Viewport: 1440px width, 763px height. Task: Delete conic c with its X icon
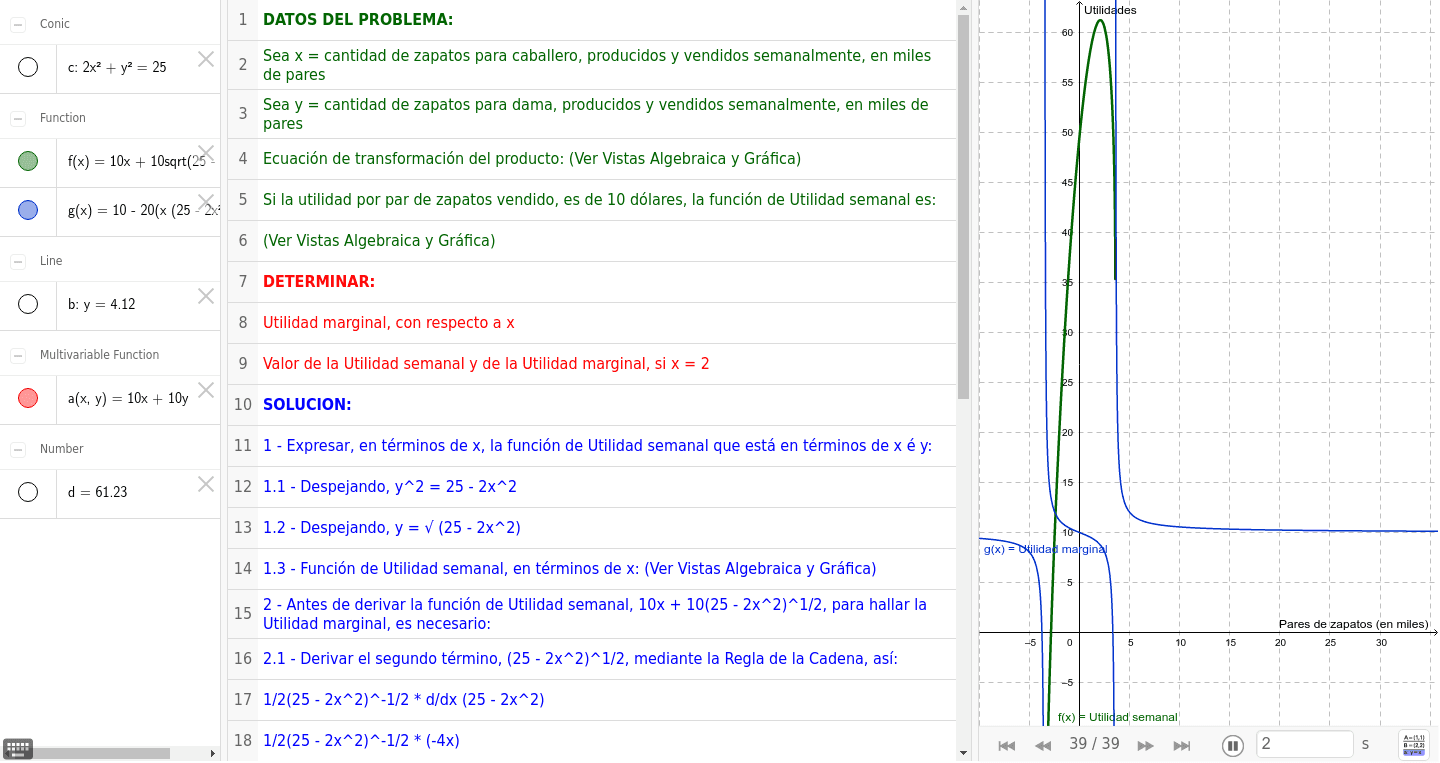click(x=206, y=59)
